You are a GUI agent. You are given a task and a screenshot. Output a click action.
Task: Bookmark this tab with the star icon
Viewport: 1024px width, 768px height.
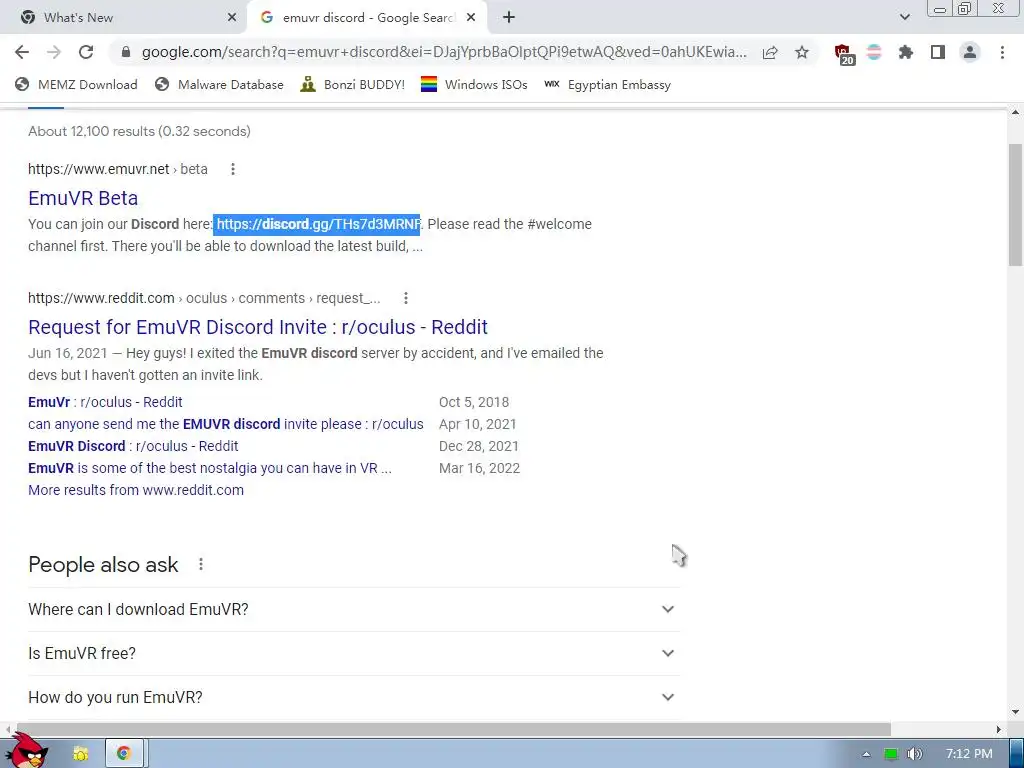[x=802, y=52]
